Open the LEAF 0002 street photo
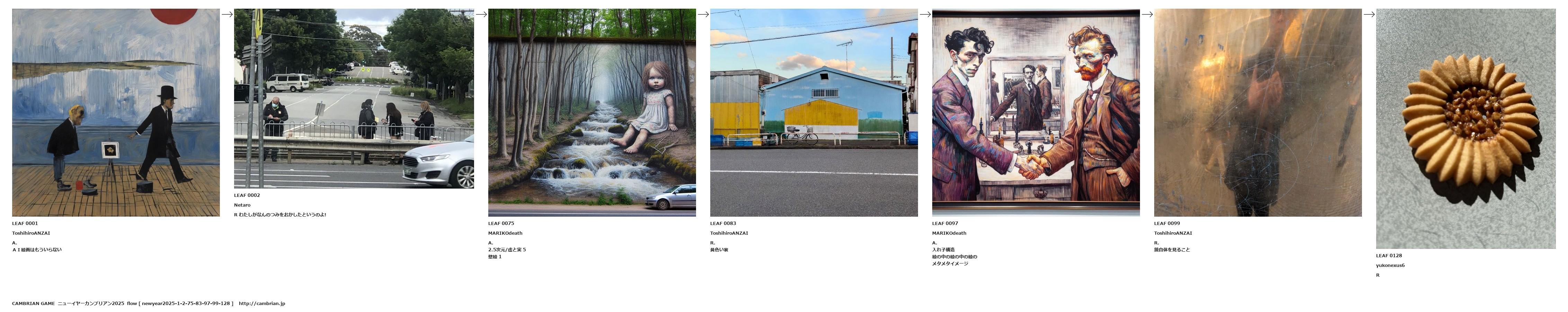The width and height of the screenshot is (1568, 312). (354, 99)
